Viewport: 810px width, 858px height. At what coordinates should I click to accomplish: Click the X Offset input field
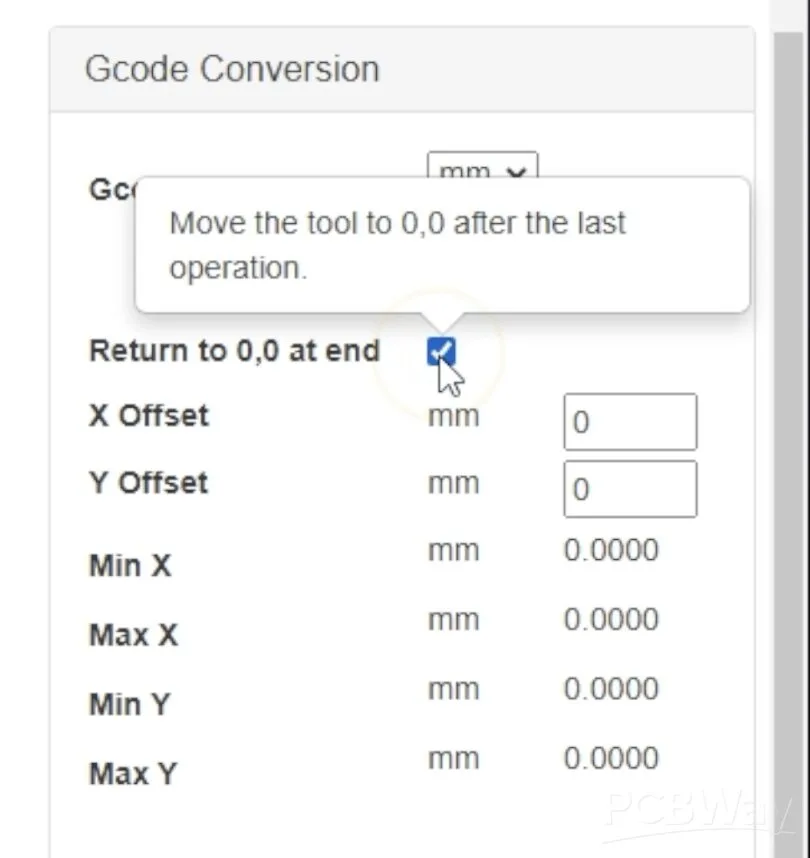630,422
